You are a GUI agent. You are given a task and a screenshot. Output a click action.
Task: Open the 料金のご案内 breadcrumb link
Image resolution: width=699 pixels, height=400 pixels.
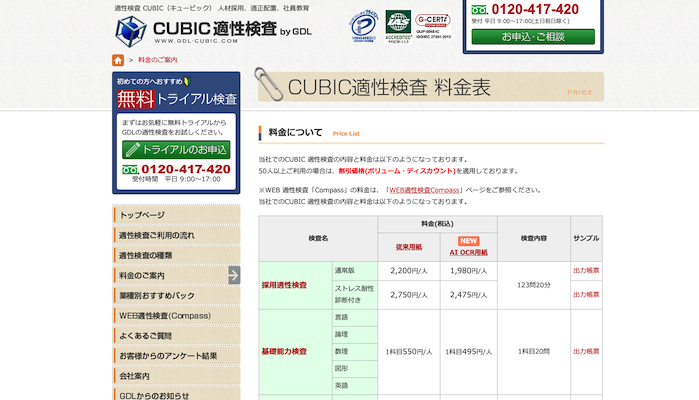point(157,60)
